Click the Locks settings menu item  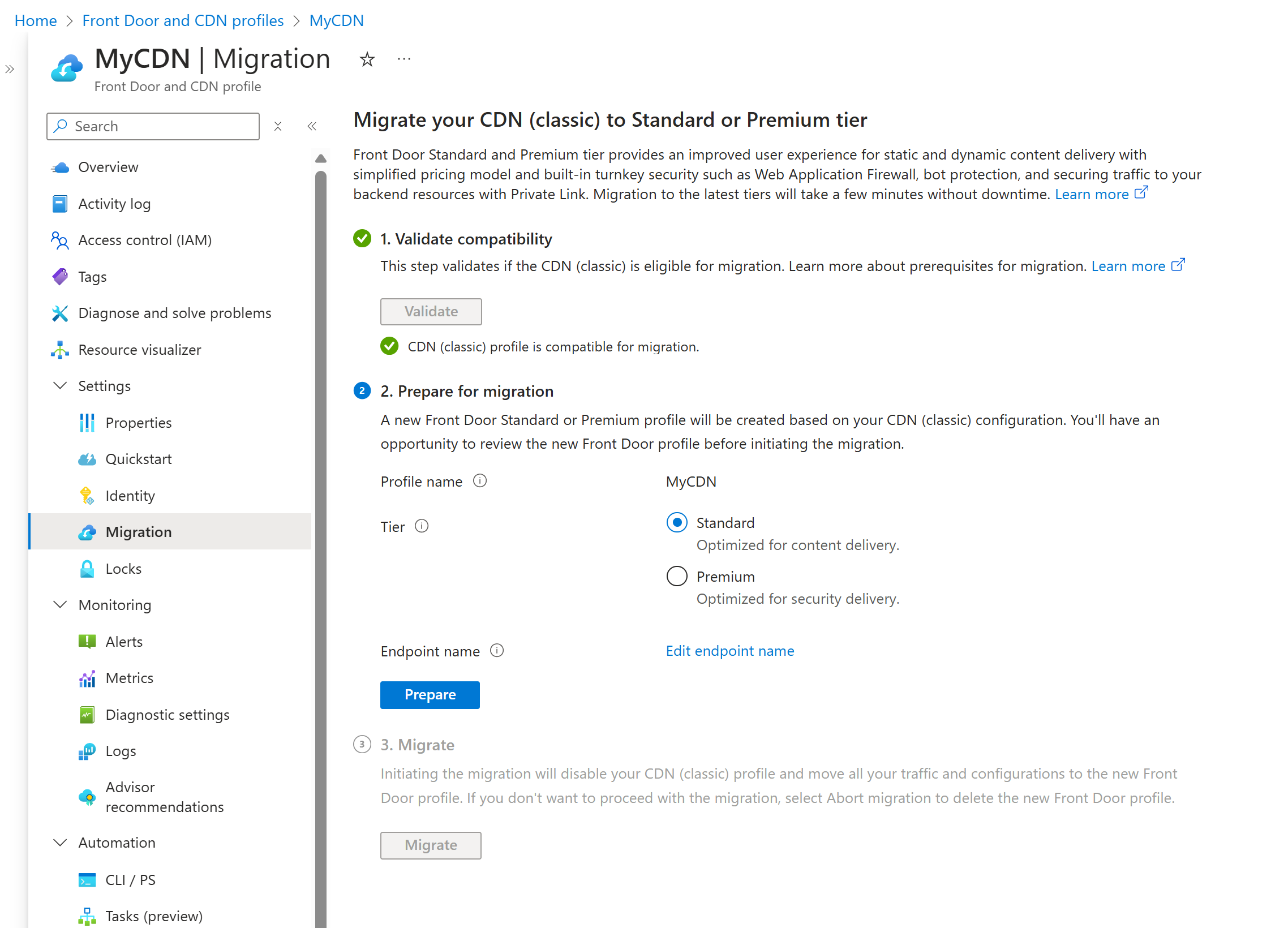[x=121, y=568]
